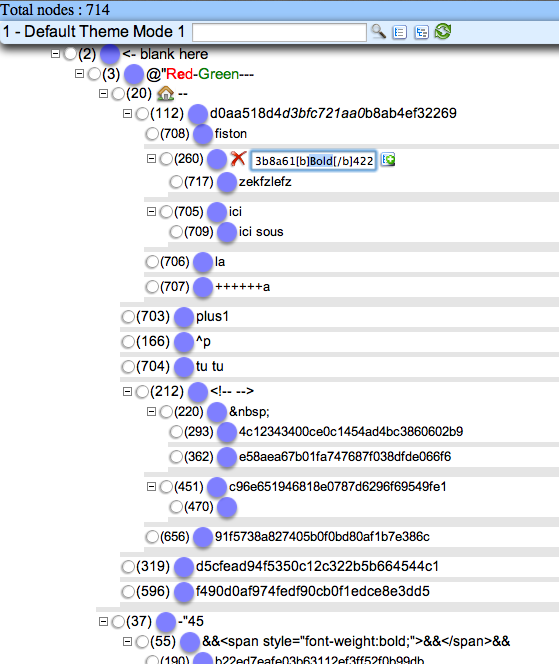Viewport: 559px width, 664px height.
Task: Select radio button for node (20)
Action: [x=118, y=94]
